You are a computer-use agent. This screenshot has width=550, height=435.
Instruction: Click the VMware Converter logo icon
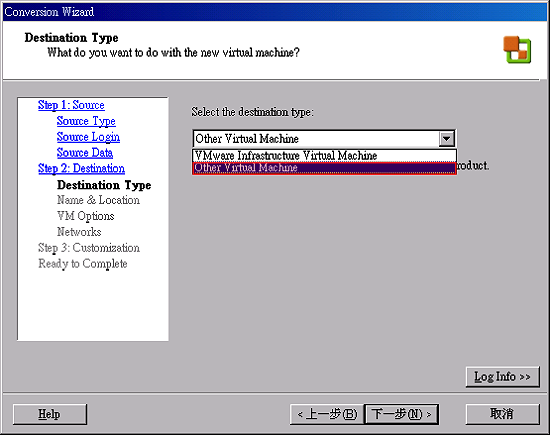point(517,49)
